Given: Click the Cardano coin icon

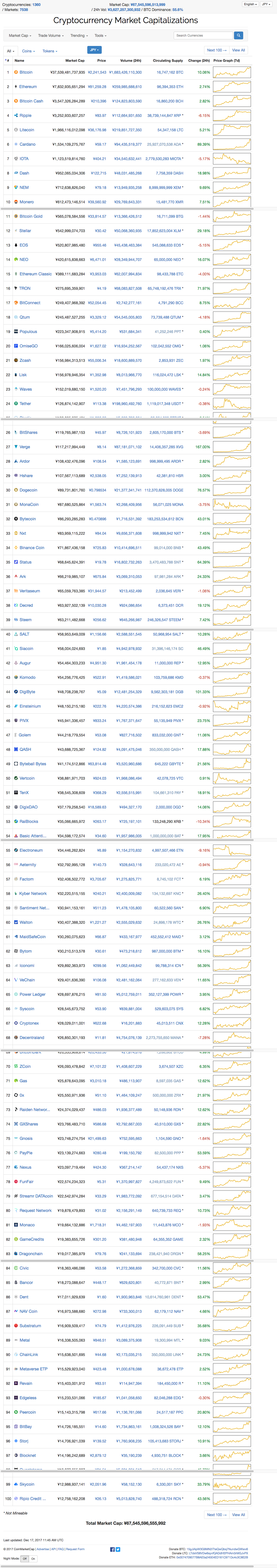Looking at the screenshot, I should point(16,144).
